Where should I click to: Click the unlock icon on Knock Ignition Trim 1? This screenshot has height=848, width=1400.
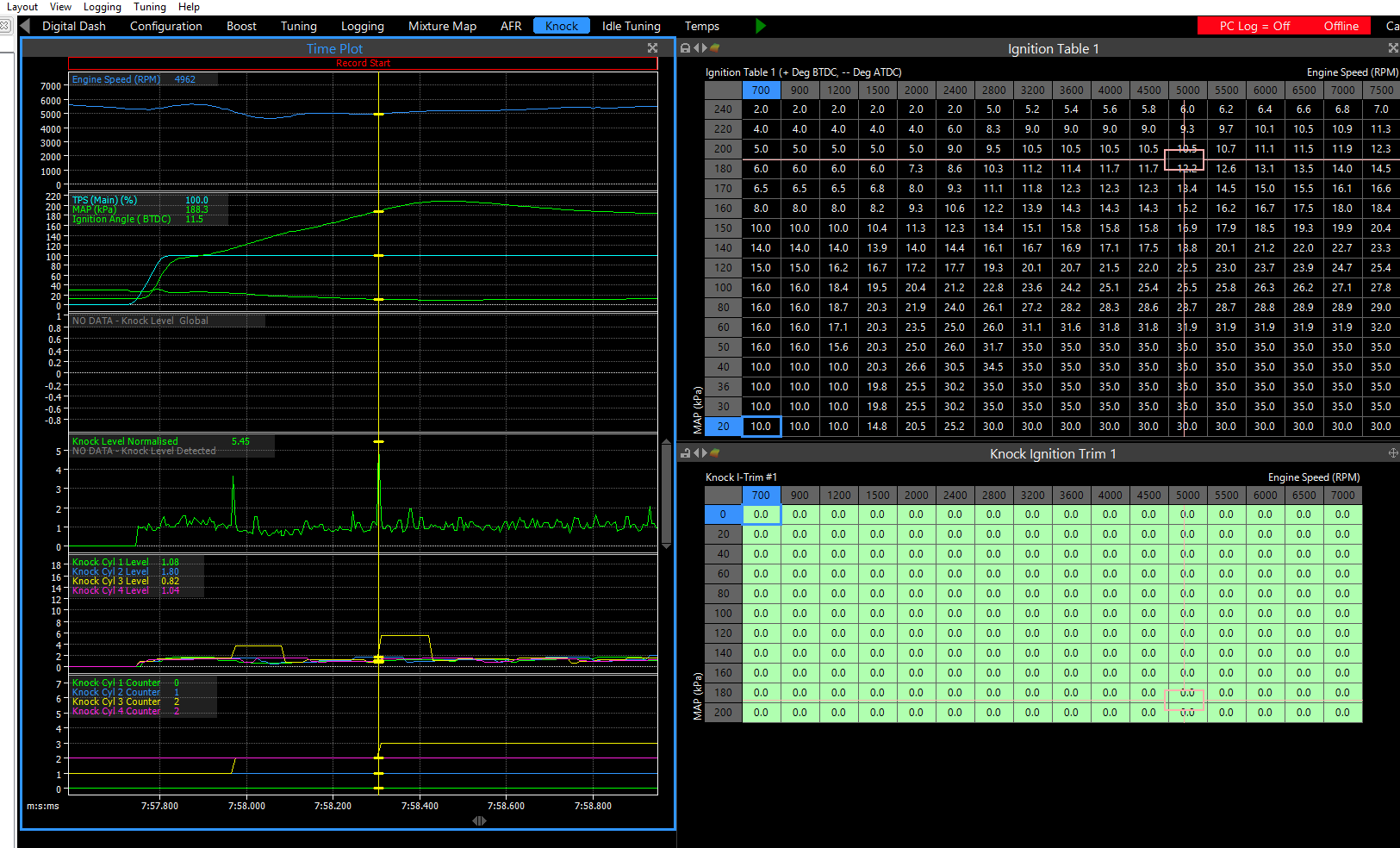coord(685,453)
